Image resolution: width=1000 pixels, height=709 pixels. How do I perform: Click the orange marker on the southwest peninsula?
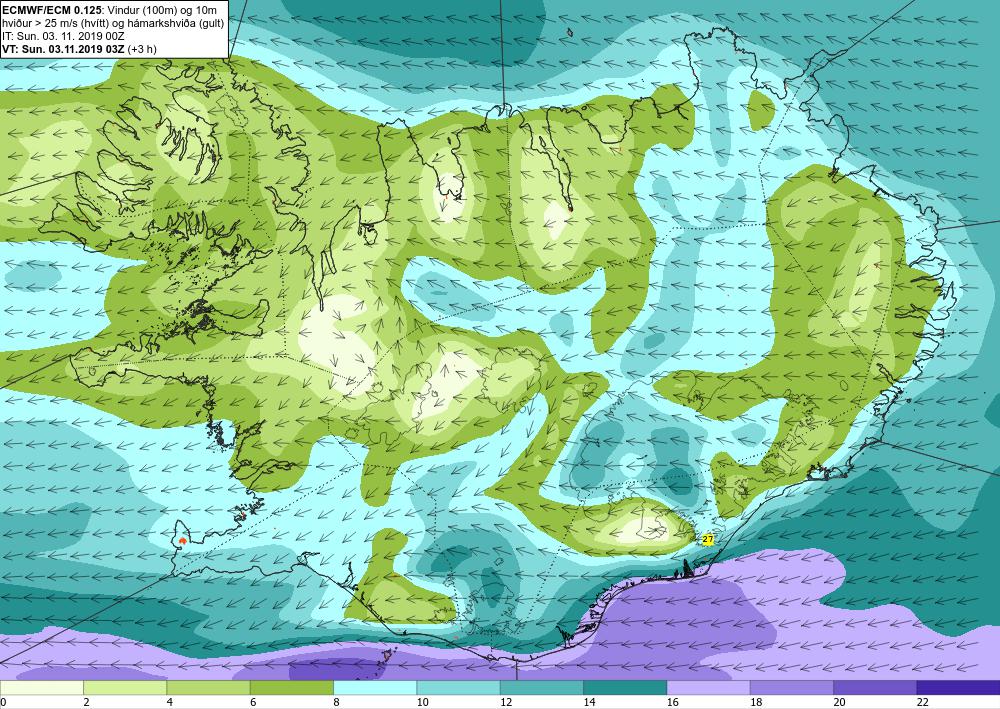pyautogui.click(x=183, y=540)
